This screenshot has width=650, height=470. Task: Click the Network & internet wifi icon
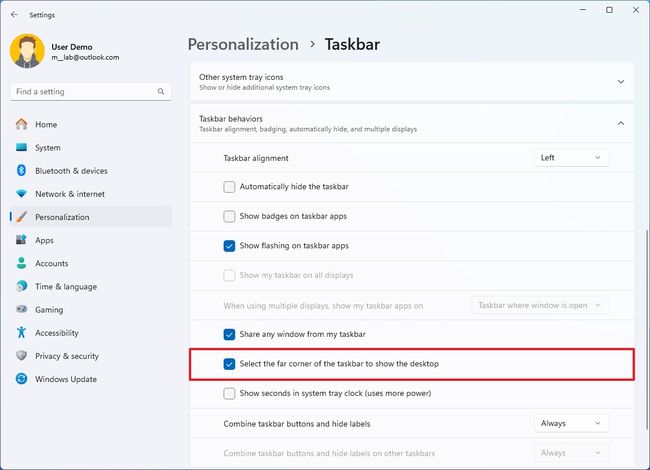pos(21,194)
